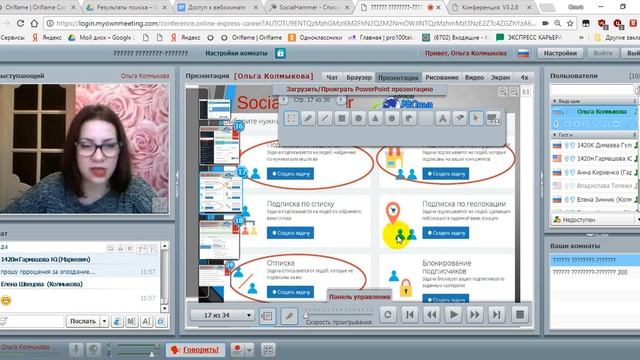Toggle the slide thumbnails panel button
The image size is (640, 360).
click(x=267, y=316)
